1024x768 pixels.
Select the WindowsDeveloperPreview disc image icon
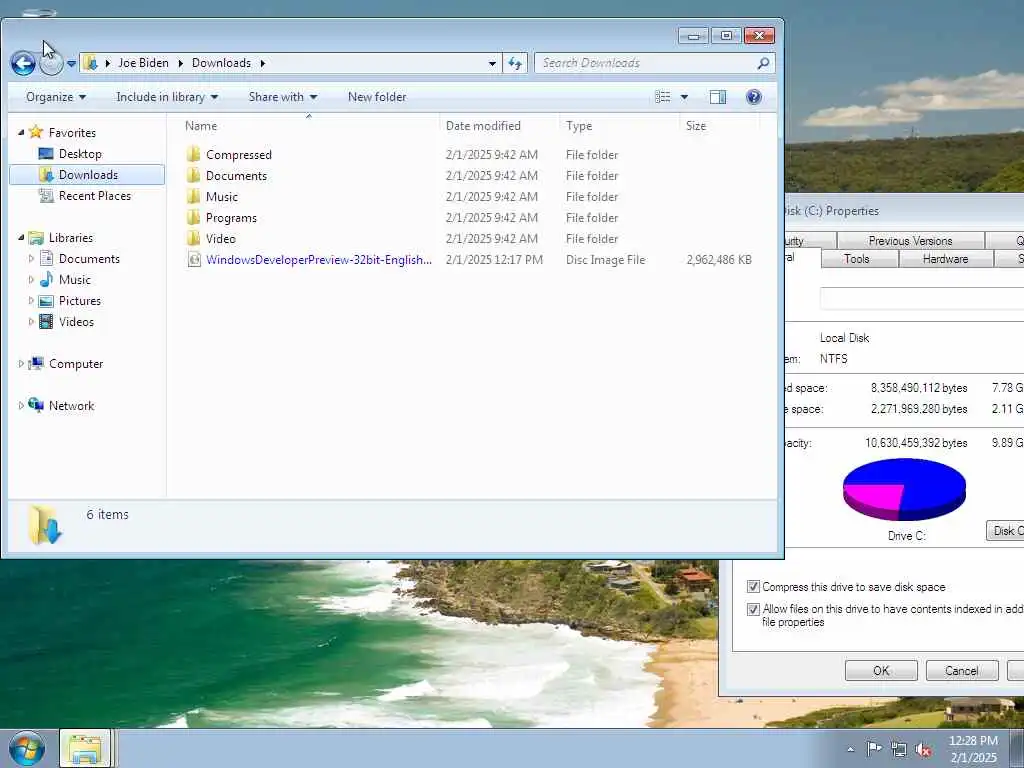tap(193, 259)
